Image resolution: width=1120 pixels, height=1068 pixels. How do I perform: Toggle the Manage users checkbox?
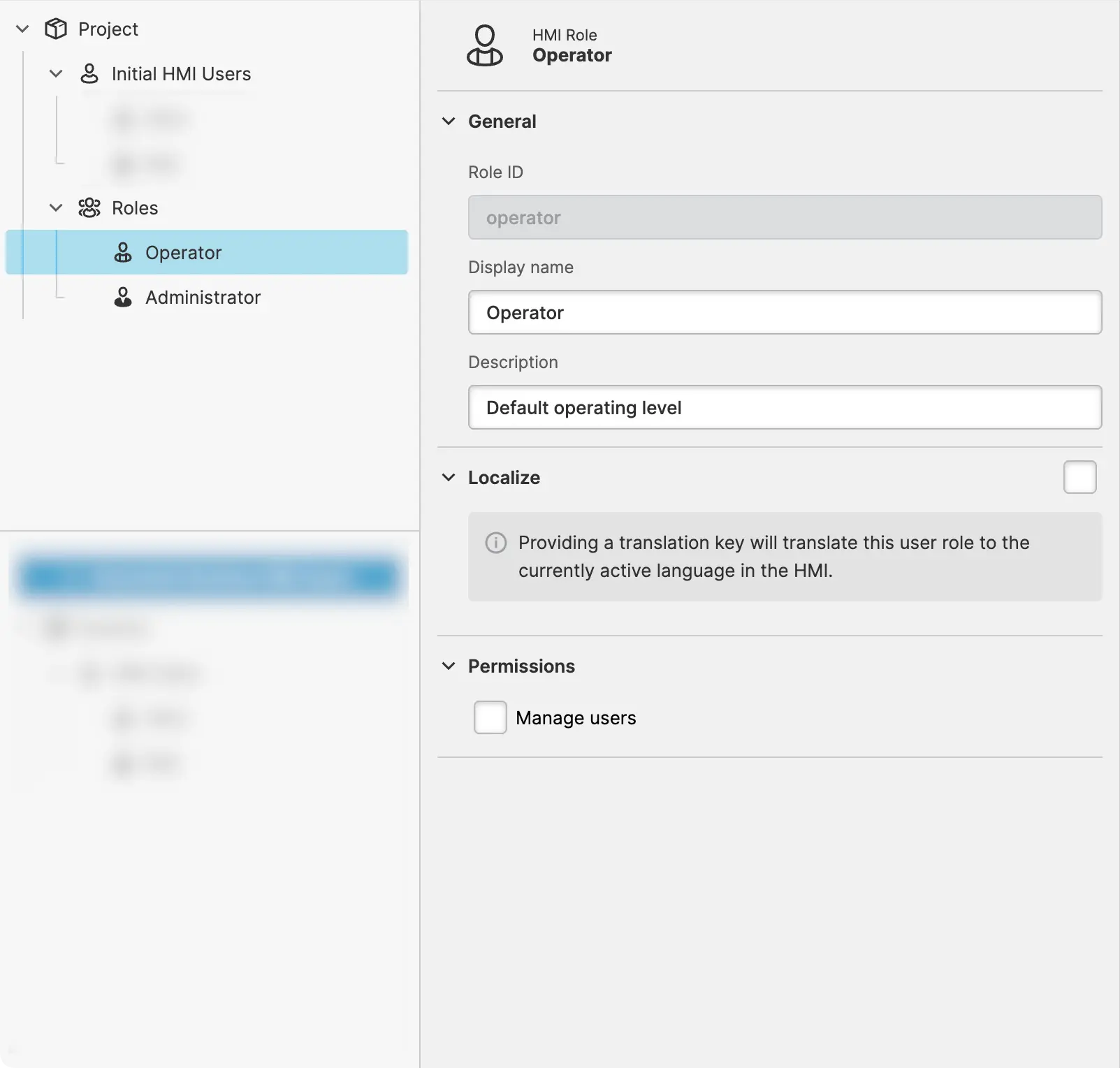point(490,717)
